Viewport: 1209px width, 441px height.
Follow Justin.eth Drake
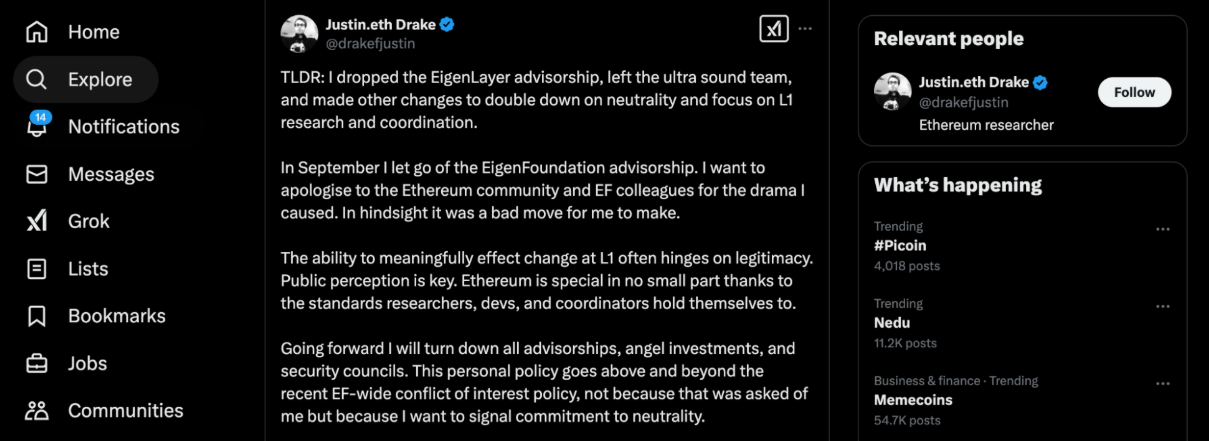[x=1134, y=92]
